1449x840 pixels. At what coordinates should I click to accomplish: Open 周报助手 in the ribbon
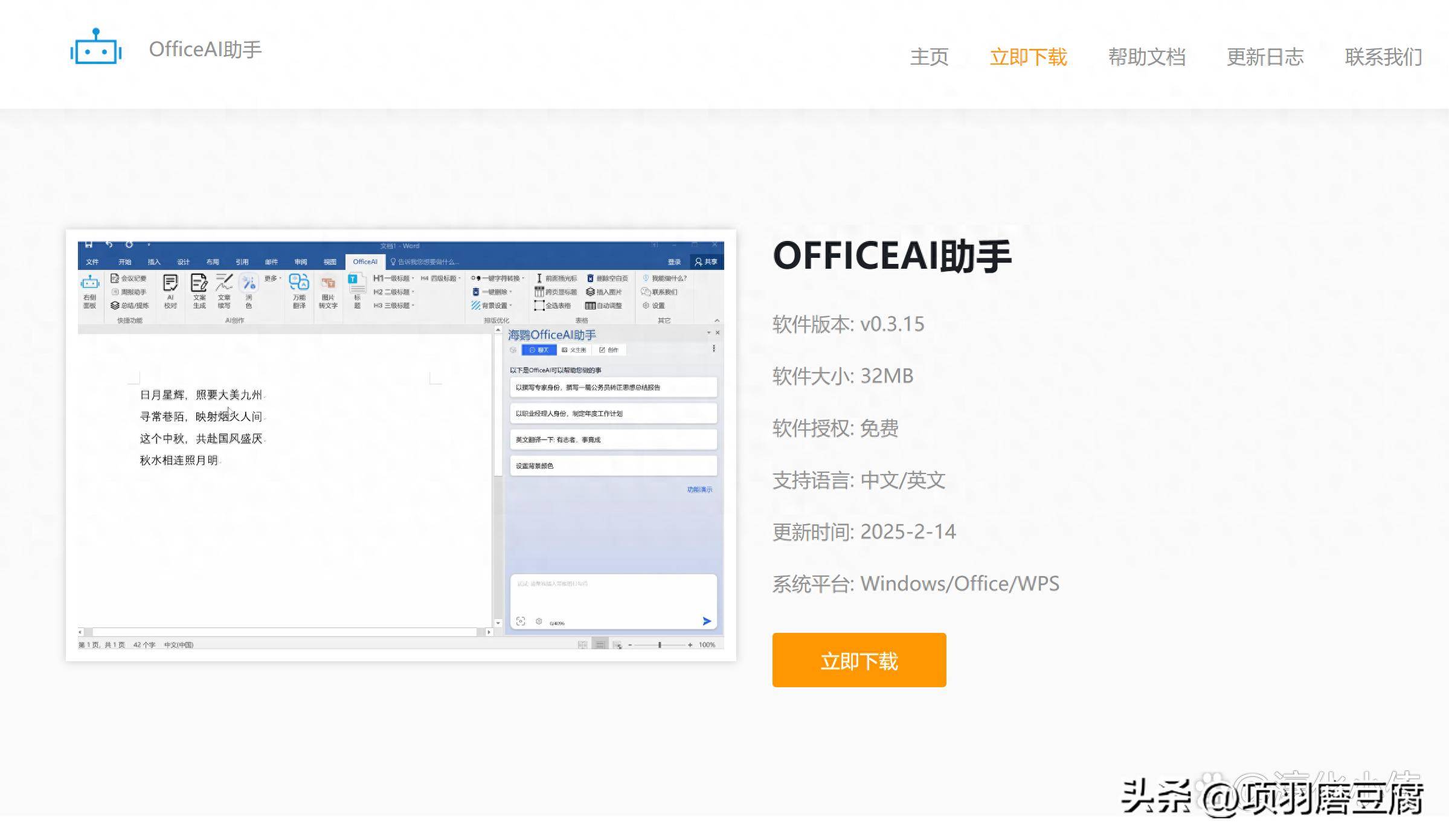tap(129, 292)
